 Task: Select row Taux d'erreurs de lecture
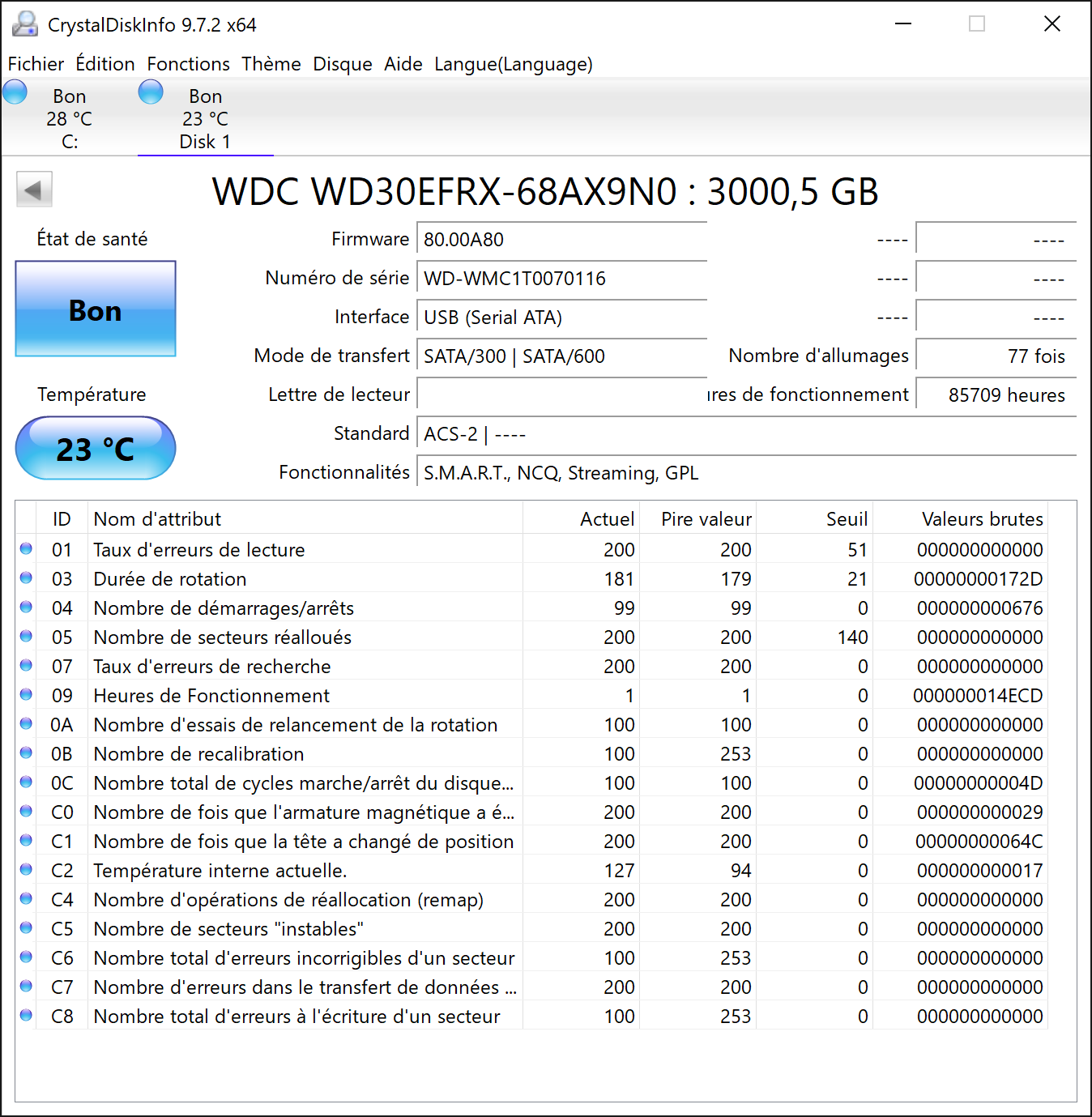(532, 549)
